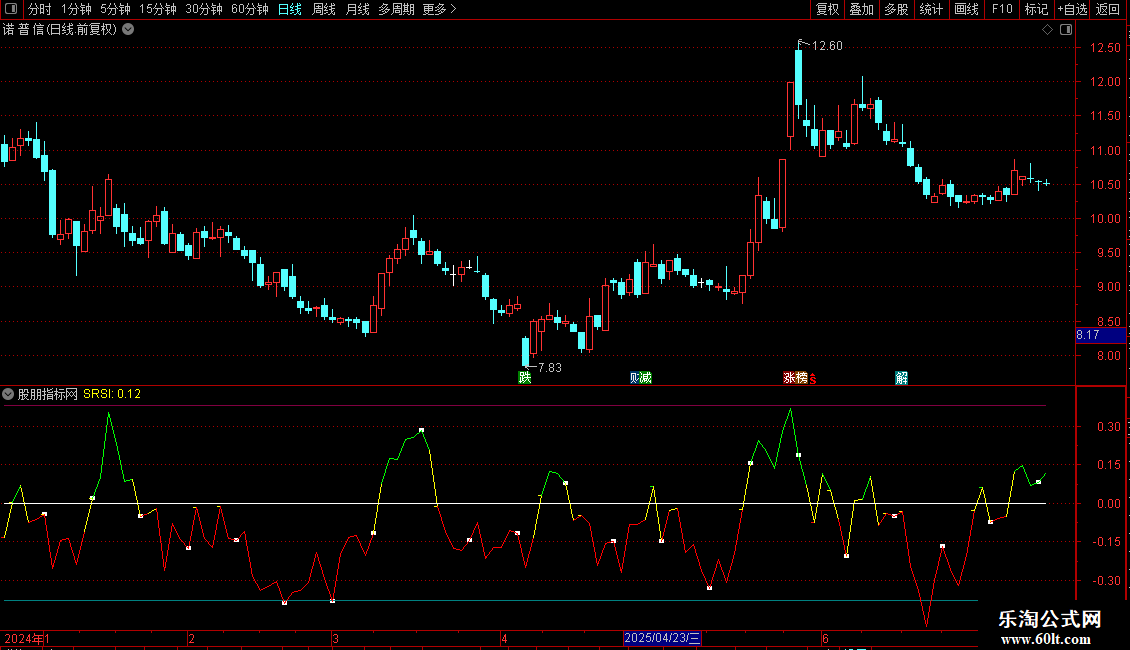Switch to 分时 intraday view

40,9
